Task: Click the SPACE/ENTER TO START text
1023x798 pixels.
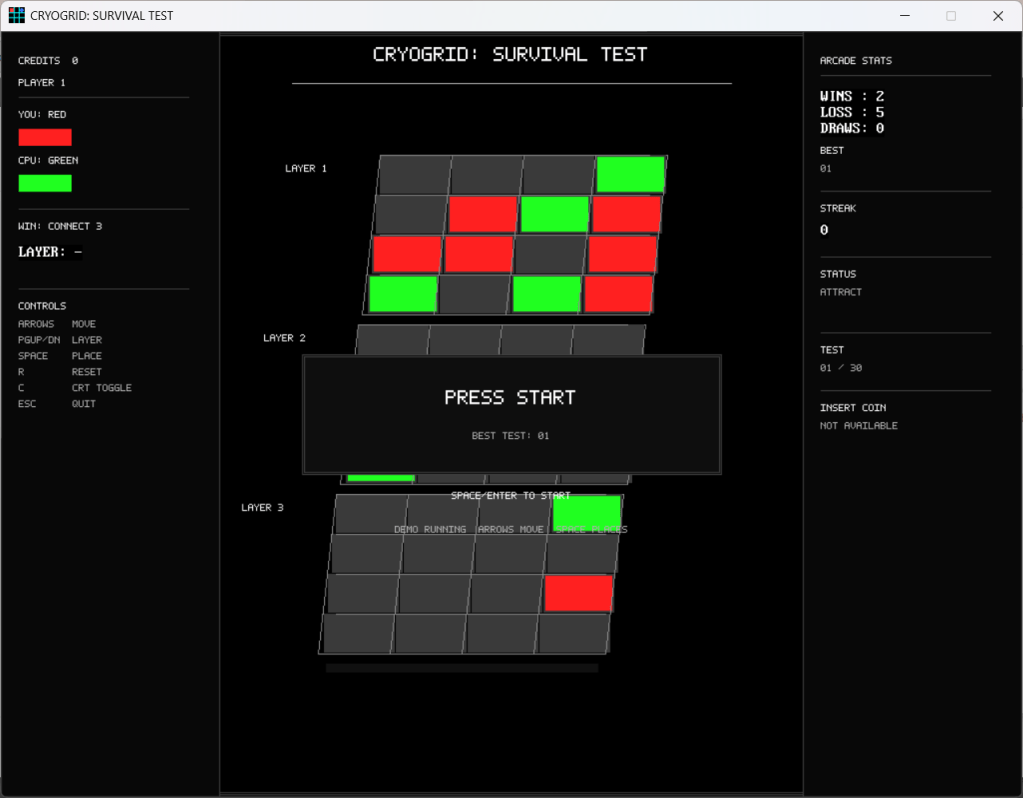Action: pos(510,496)
